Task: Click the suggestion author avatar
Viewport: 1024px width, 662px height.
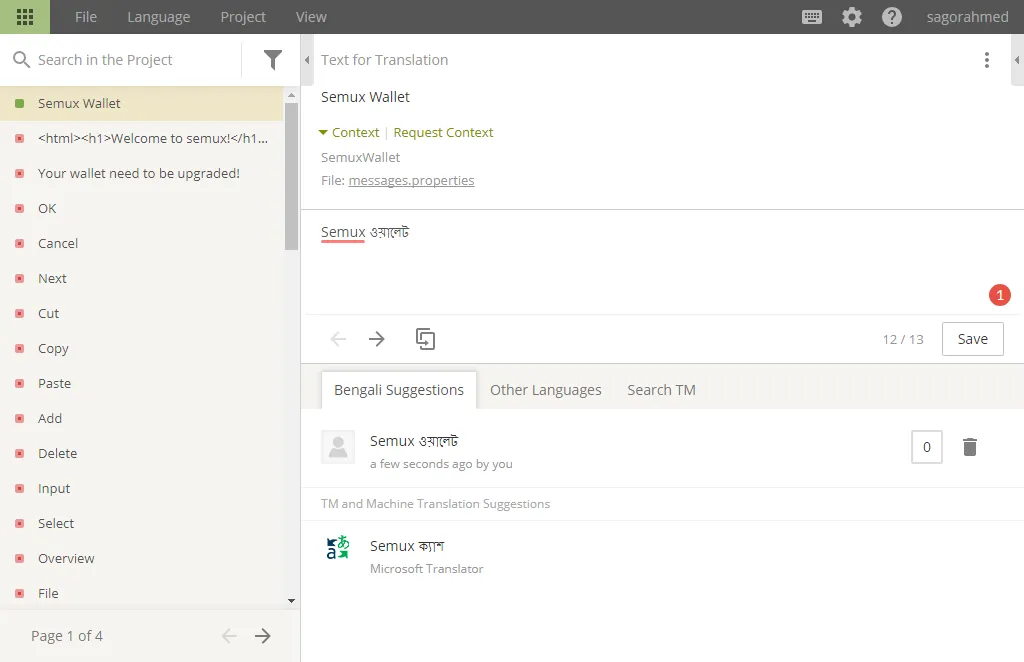Action: (x=338, y=447)
